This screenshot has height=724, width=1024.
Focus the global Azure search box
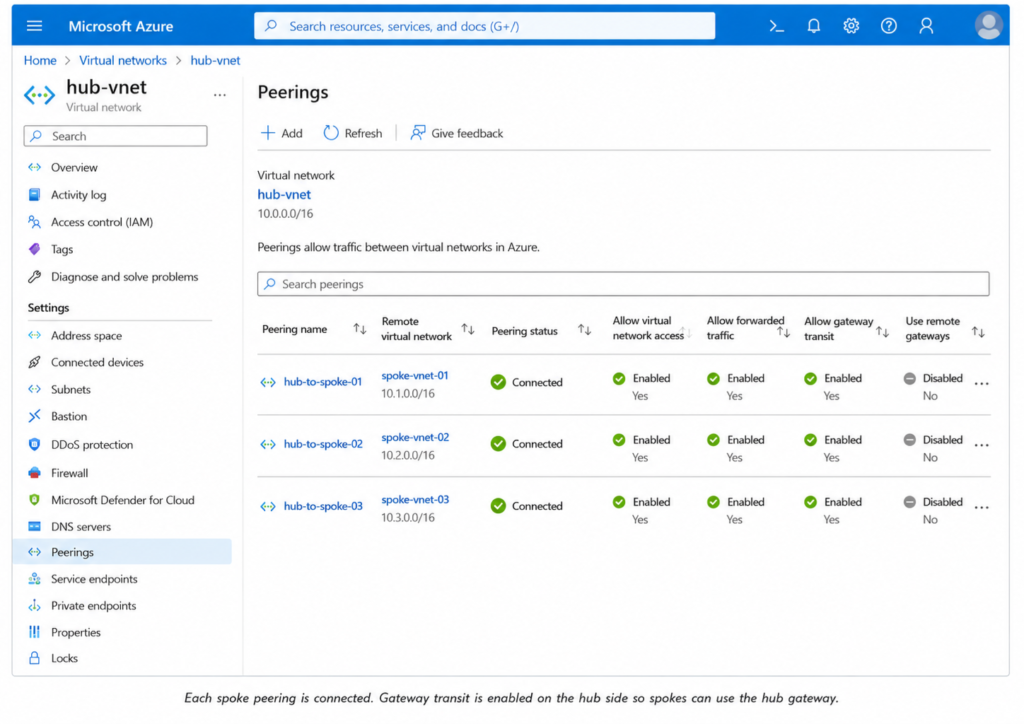point(485,26)
